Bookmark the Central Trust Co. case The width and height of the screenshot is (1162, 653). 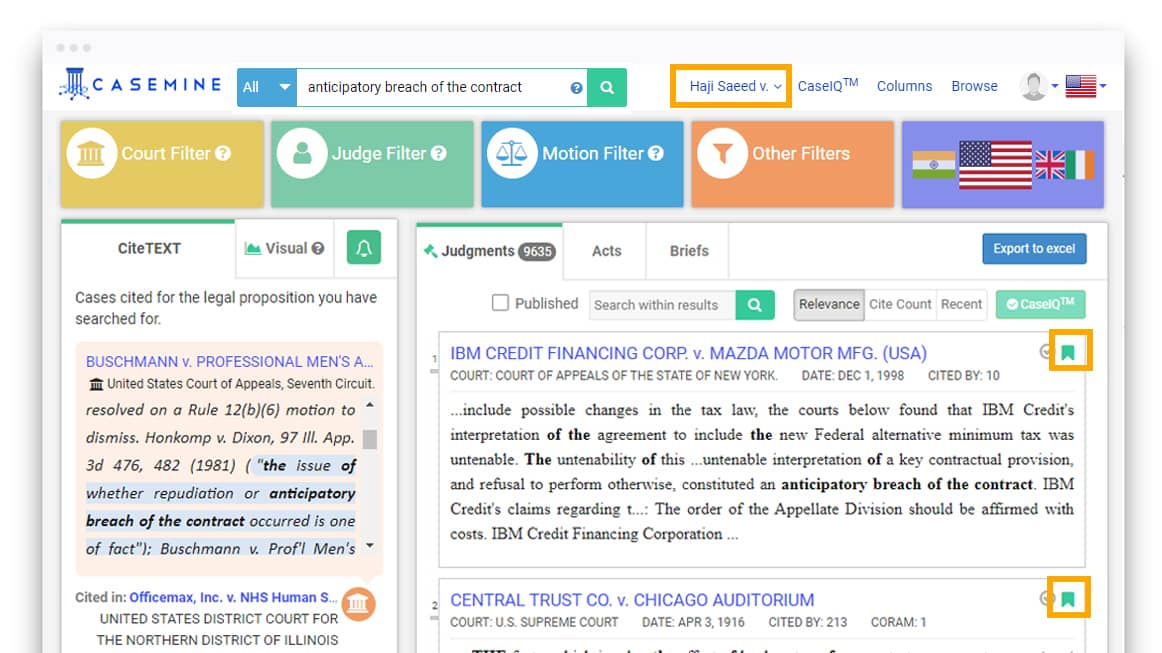coord(1068,599)
